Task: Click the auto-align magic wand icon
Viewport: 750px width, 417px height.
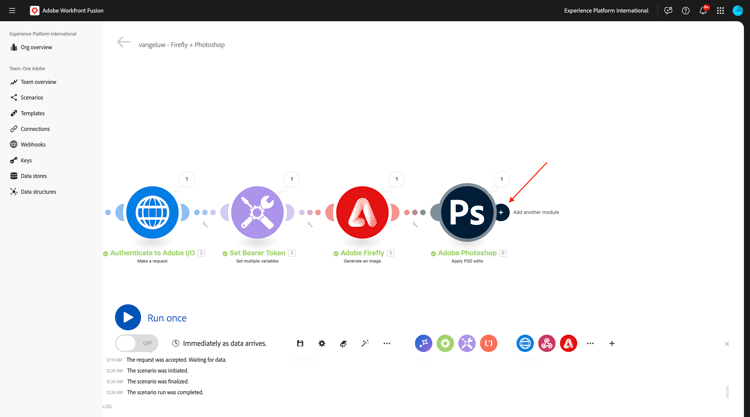Action: 365,343
